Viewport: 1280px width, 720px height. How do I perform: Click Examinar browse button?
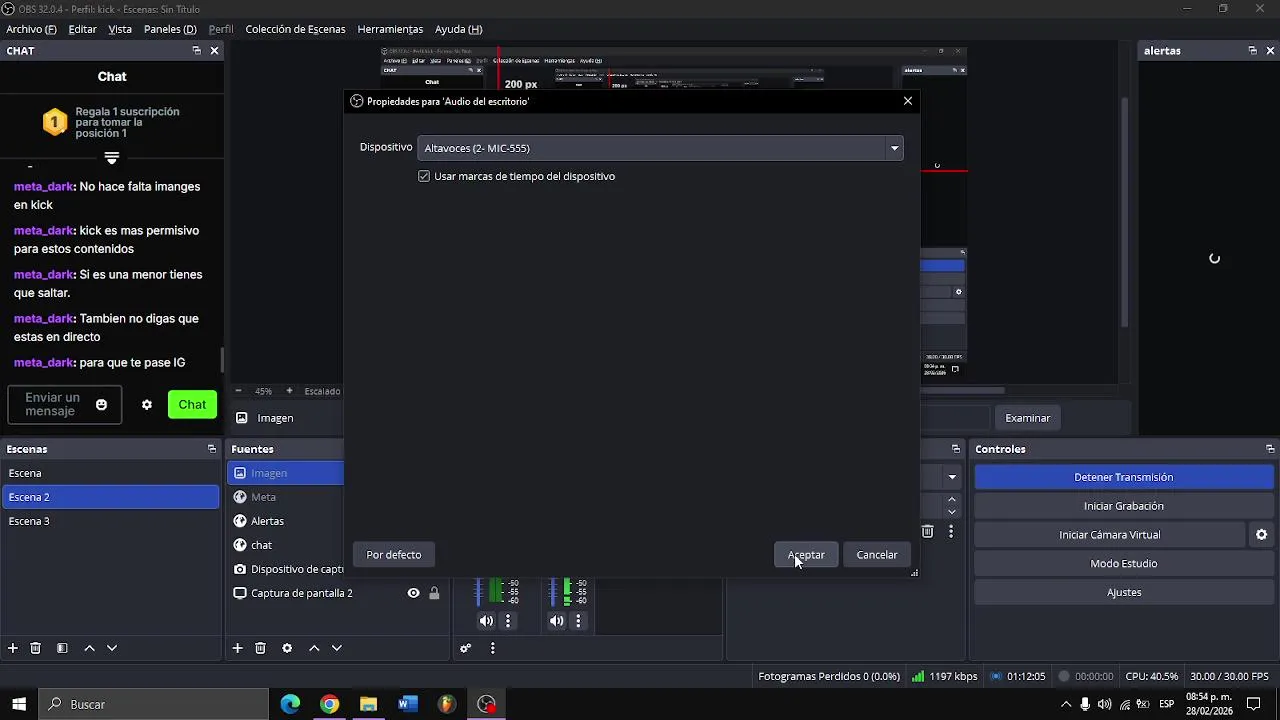(x=1028, y=418)
